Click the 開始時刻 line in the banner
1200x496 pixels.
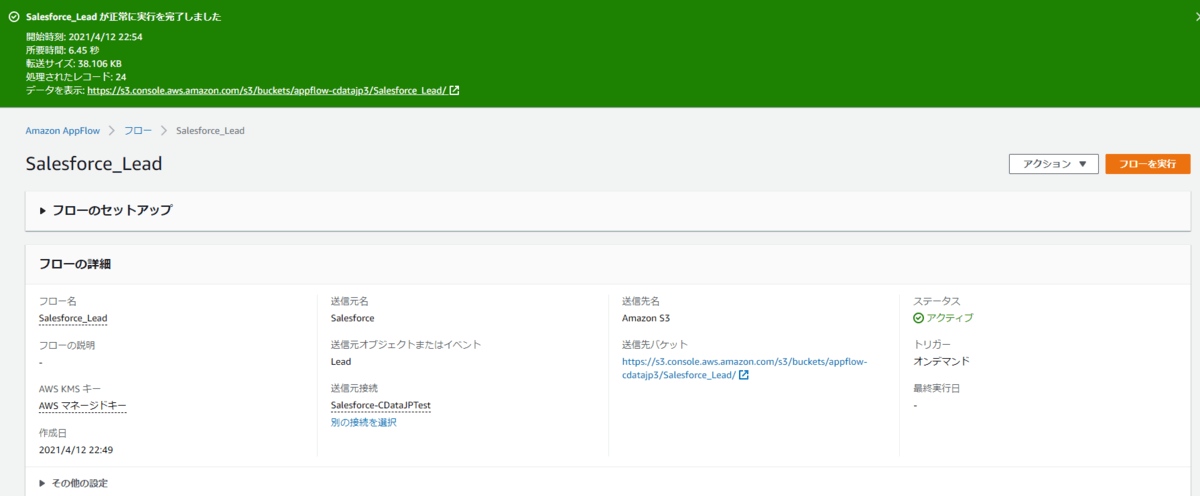(x=85, y=37)
